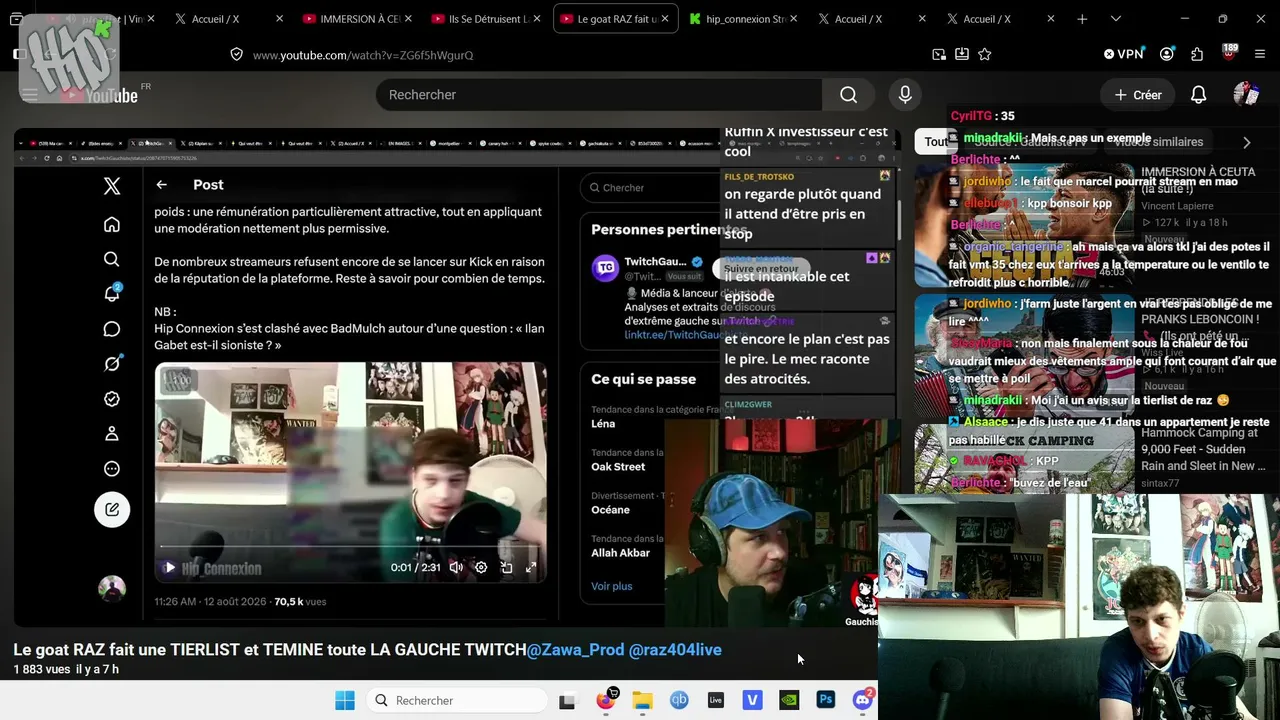
Task: Click the YouTube search field Rechercher
Action: click(x=599, y=95)
